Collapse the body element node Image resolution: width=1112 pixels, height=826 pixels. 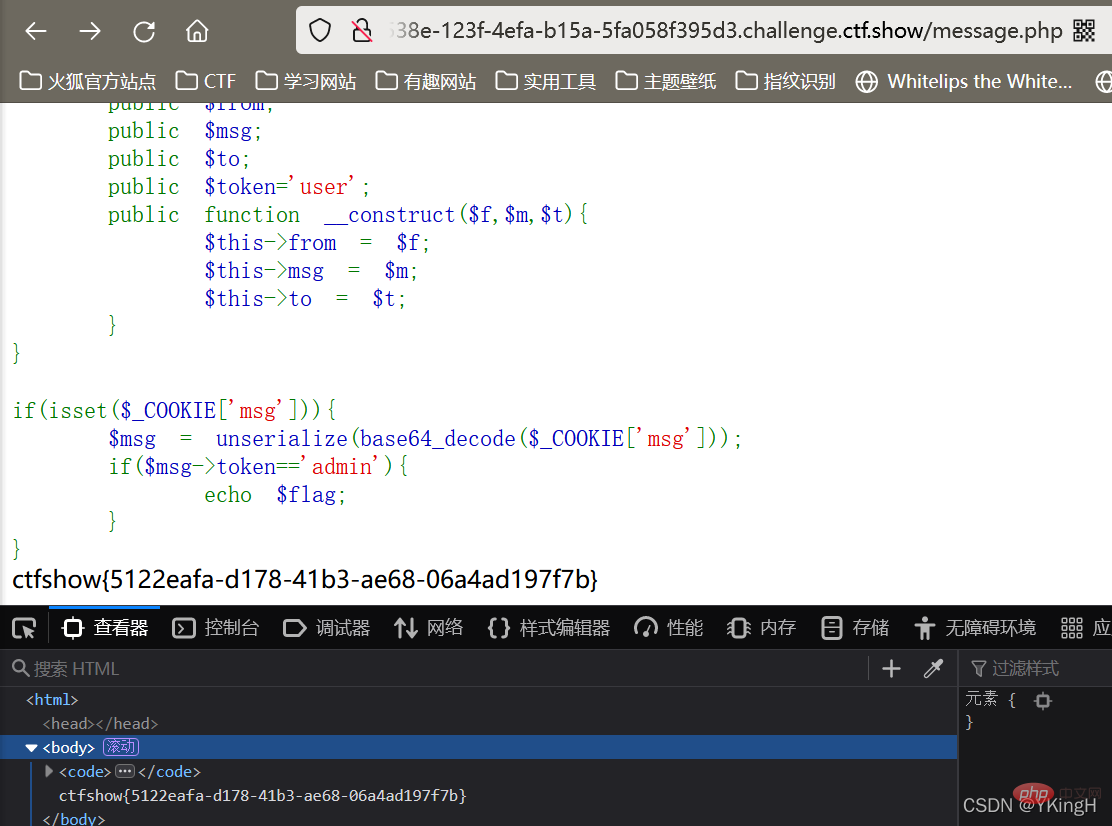coord(31,748)
